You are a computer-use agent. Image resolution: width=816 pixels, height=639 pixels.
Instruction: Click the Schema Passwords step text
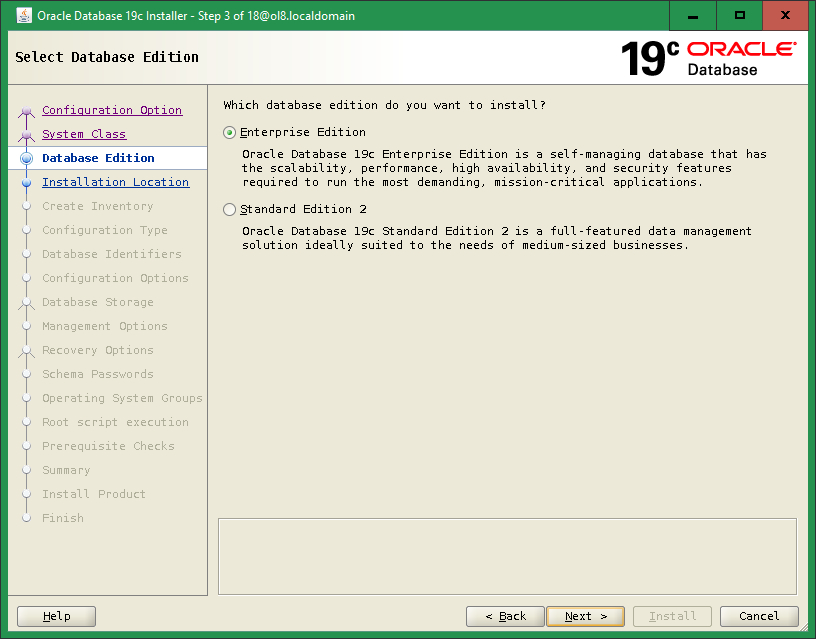tap(98, 374)
